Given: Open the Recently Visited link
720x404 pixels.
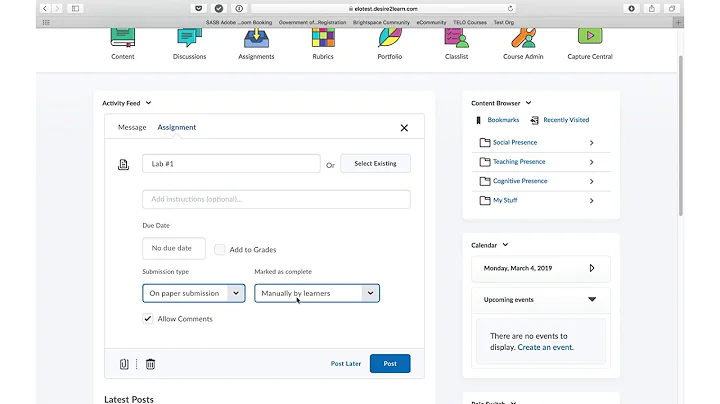Looking at the screenshot, I should pyautogui.click(x=566, y=120).
